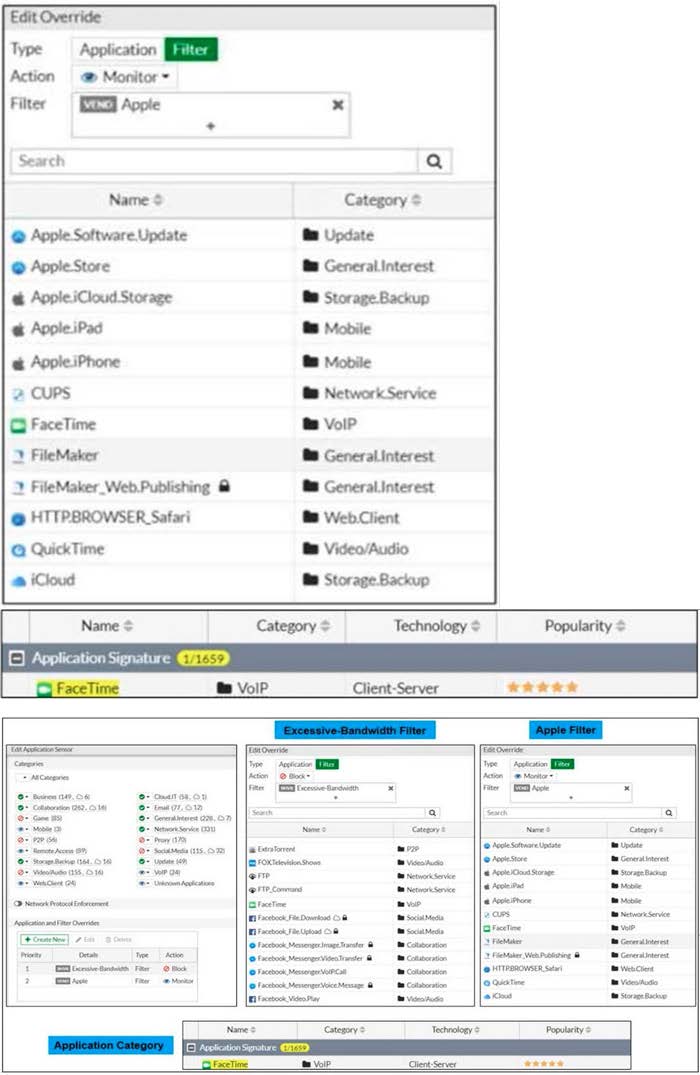700x1075 pixels.
Task: Click FaceTime icon in large Application Signature table
Action: [x=45, y=688]
